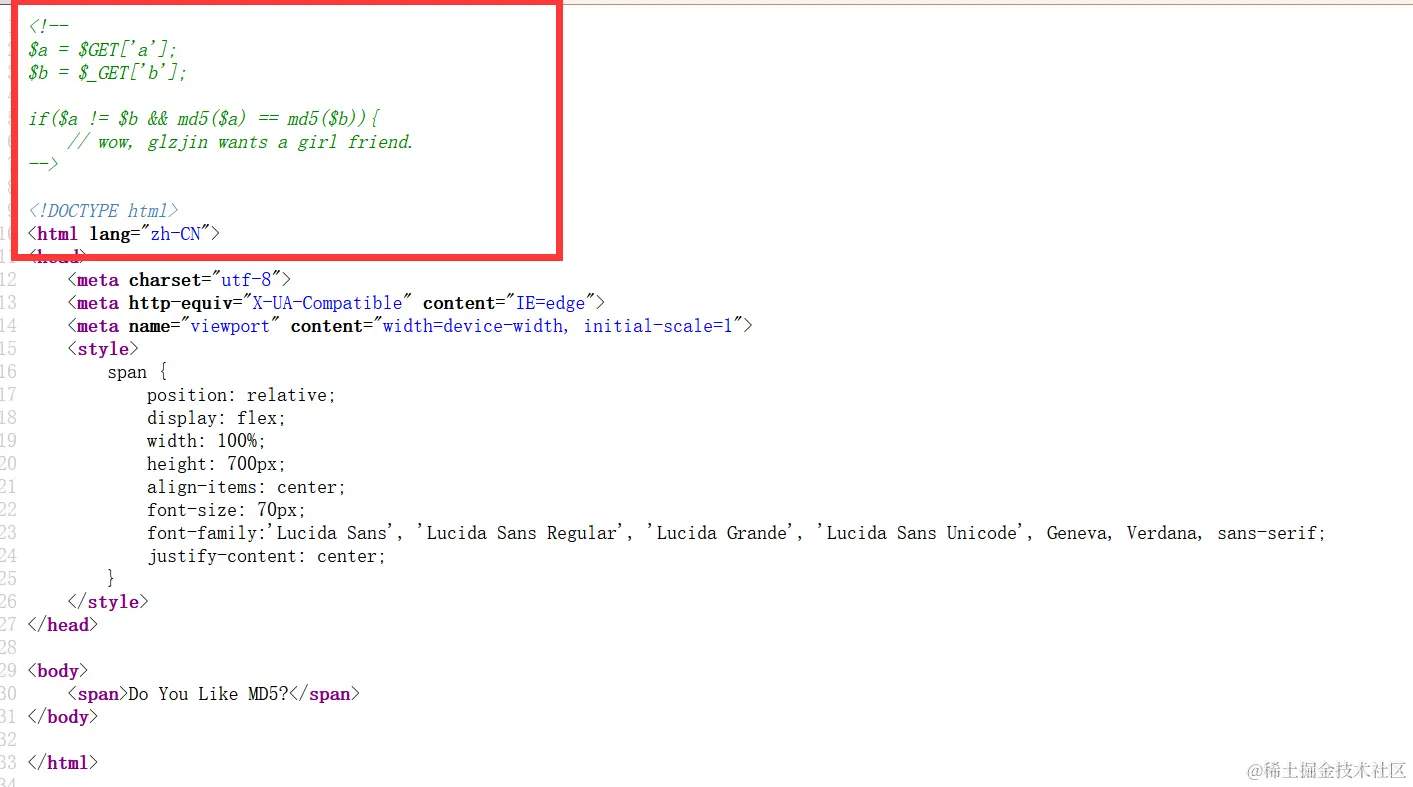This screenshot has height=787, width=1413.
Task: Click the "<!--" comment opening marker
Action: tap(49, 26)
